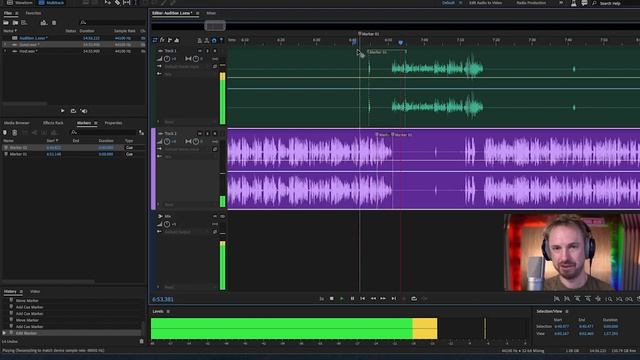
Task: Click Track 2 volume knob
Action: pyautogui.click(x=167, y=142)
